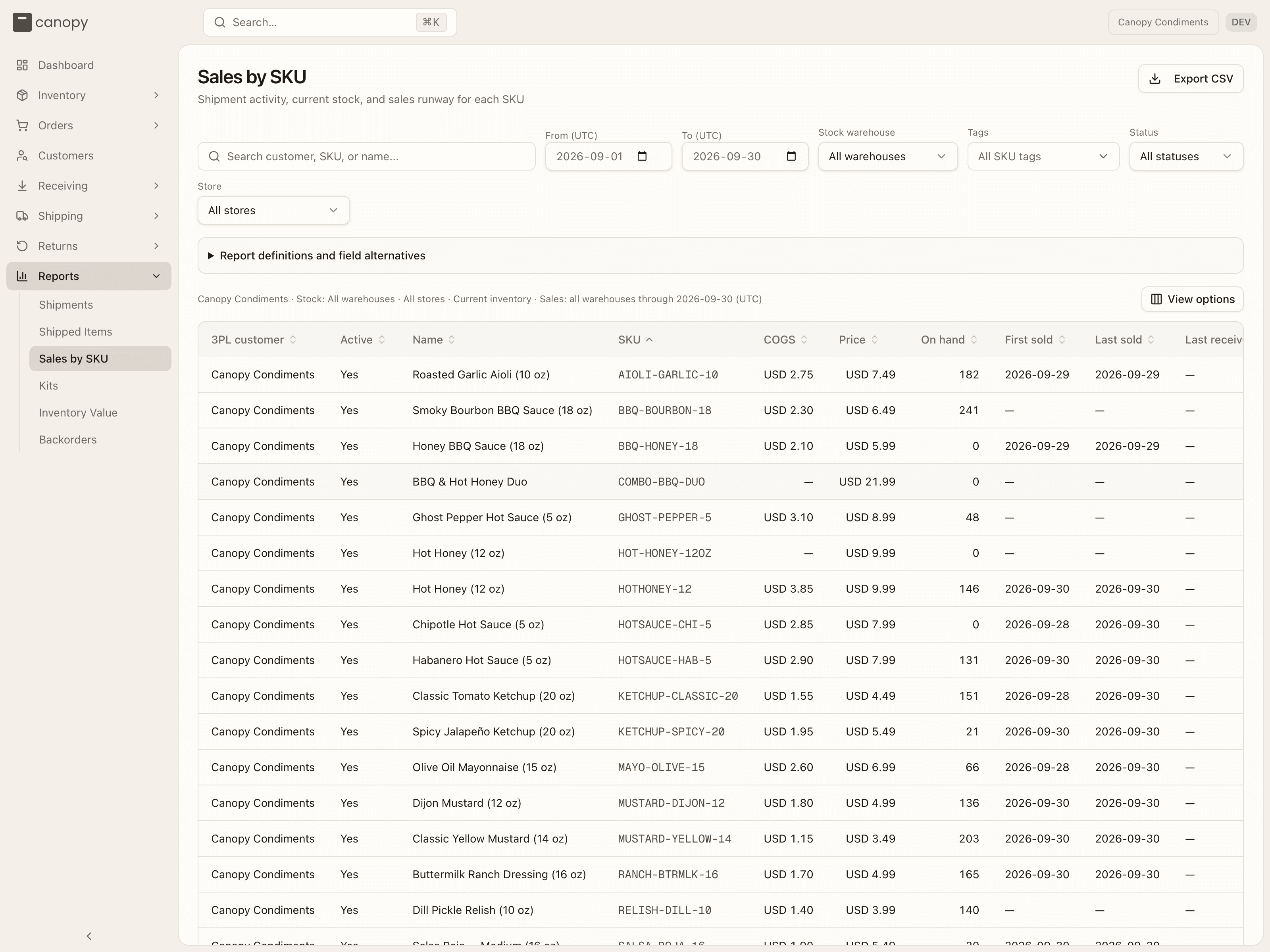Open the Shipped Items report
Screen dimensions: 1270x952
[100, 332]
